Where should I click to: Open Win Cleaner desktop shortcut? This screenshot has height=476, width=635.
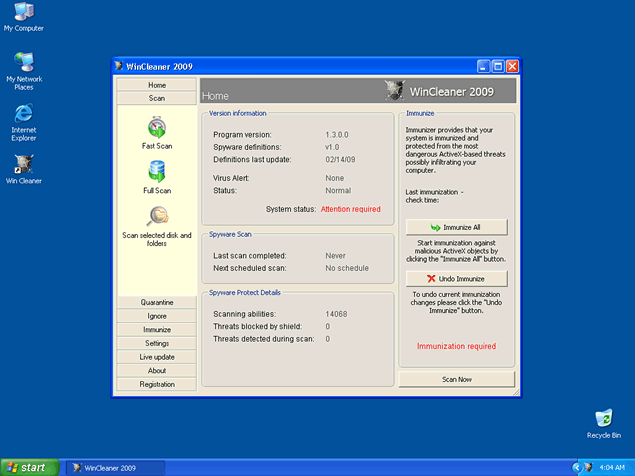23,164
